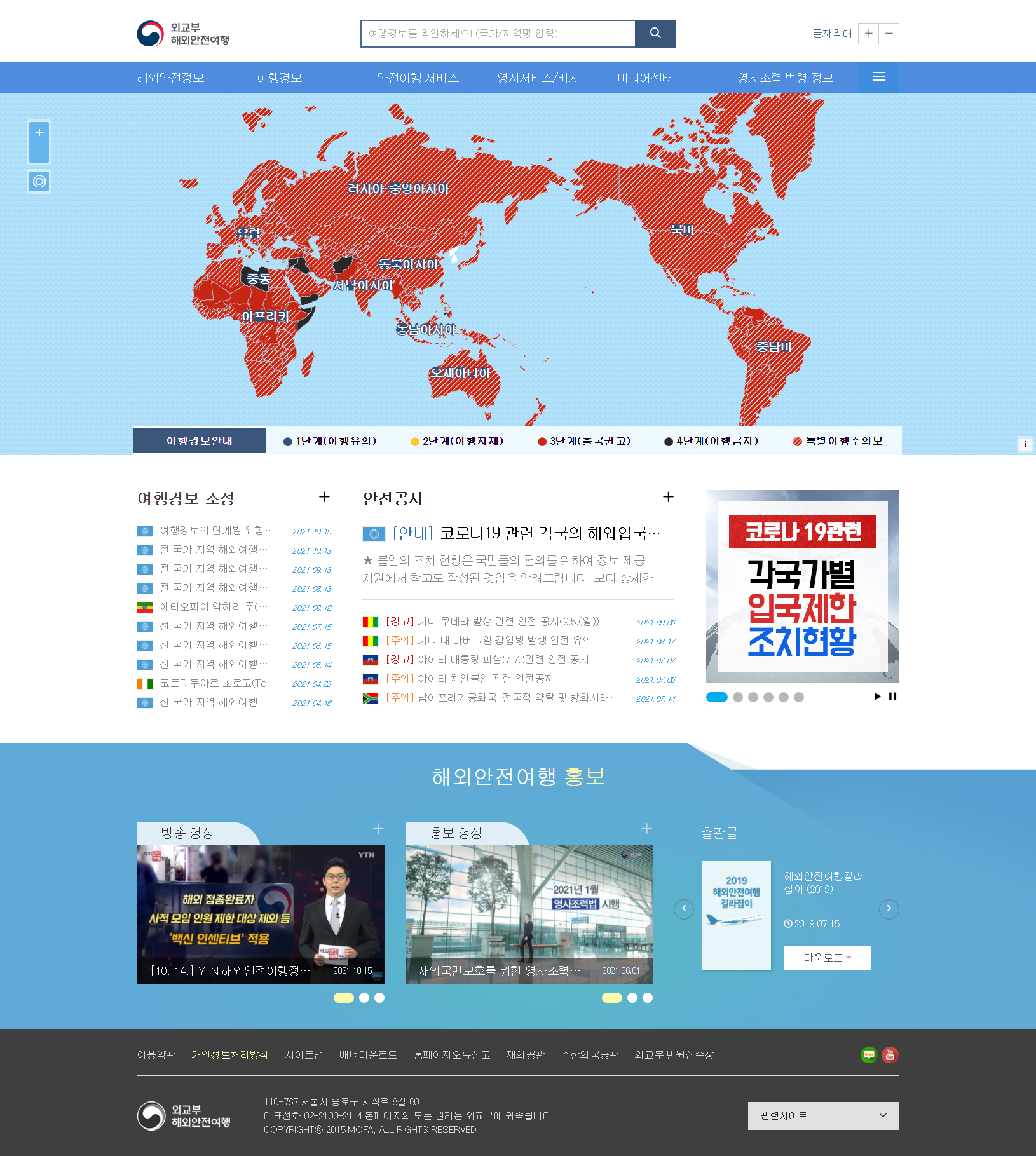The image size is (1036, 1156).
Task: Open the 아이티 대통령 피살 안전 공지
Action: pos(487,660)
